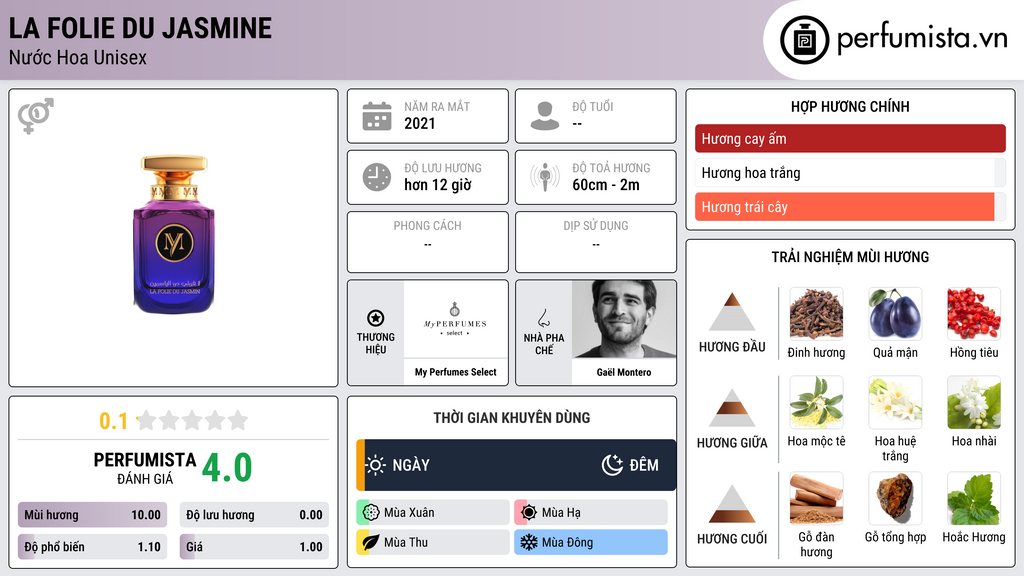The height and width of the screenshot is (576, 1024).
Task: Click the person icon beside Độ tuổi
Action: pyautogui.click(x=545, y=116)
